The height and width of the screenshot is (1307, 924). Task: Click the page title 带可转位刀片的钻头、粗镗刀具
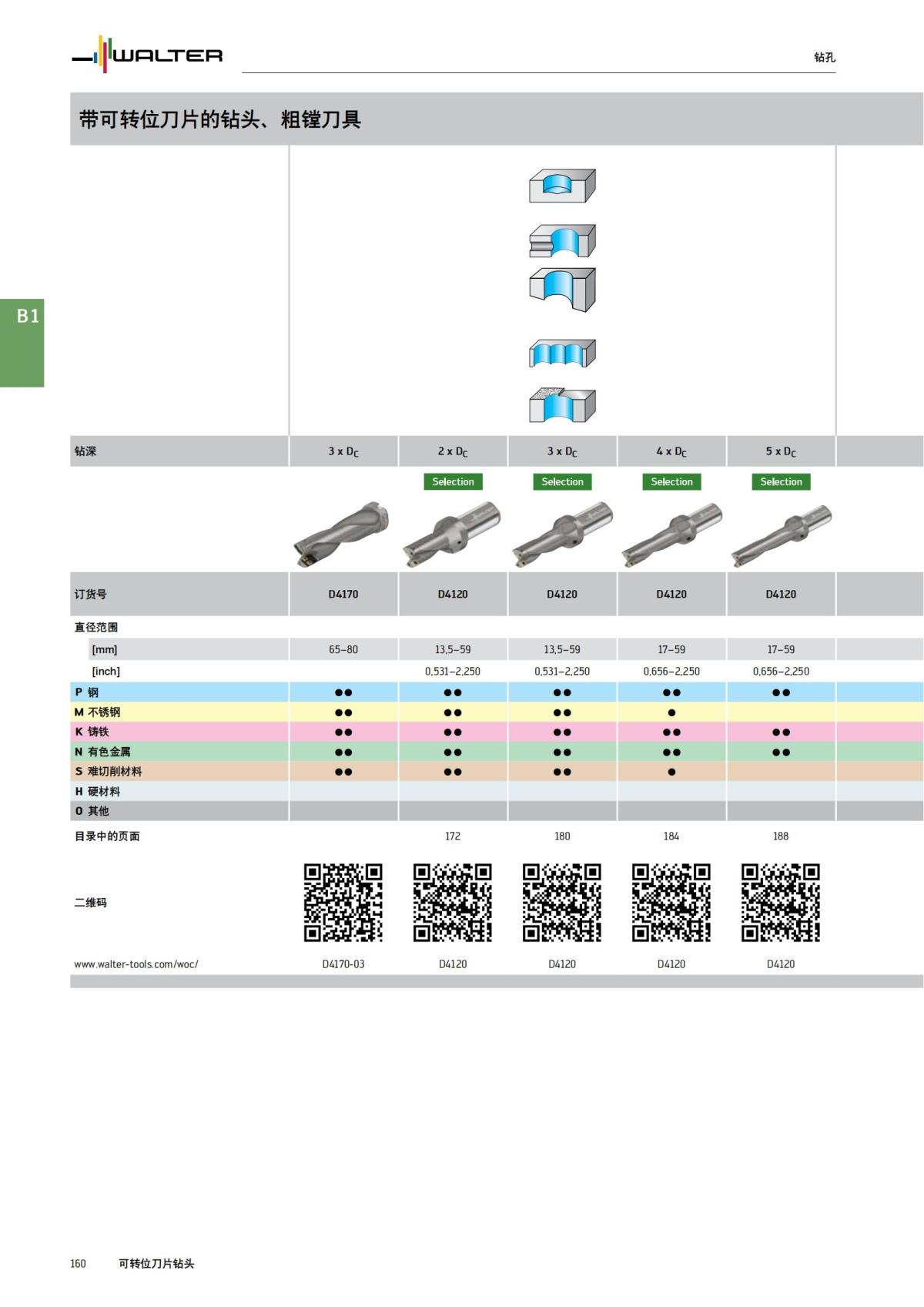(x=219, y=119)
